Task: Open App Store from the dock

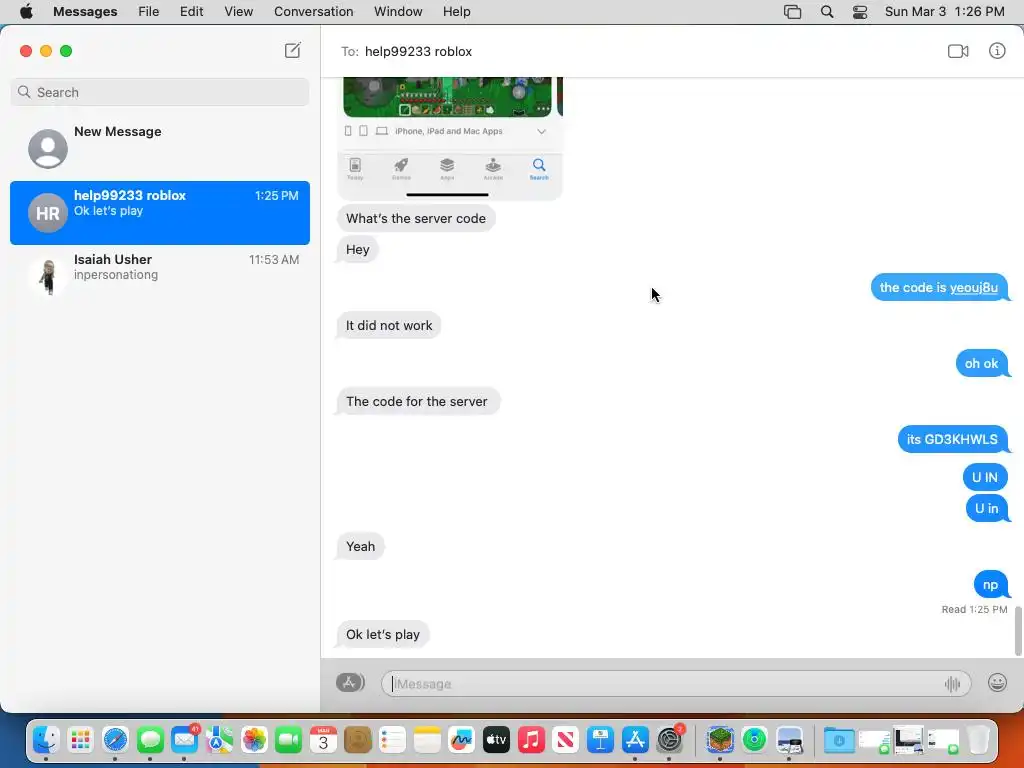Action: tap(635, 740)
